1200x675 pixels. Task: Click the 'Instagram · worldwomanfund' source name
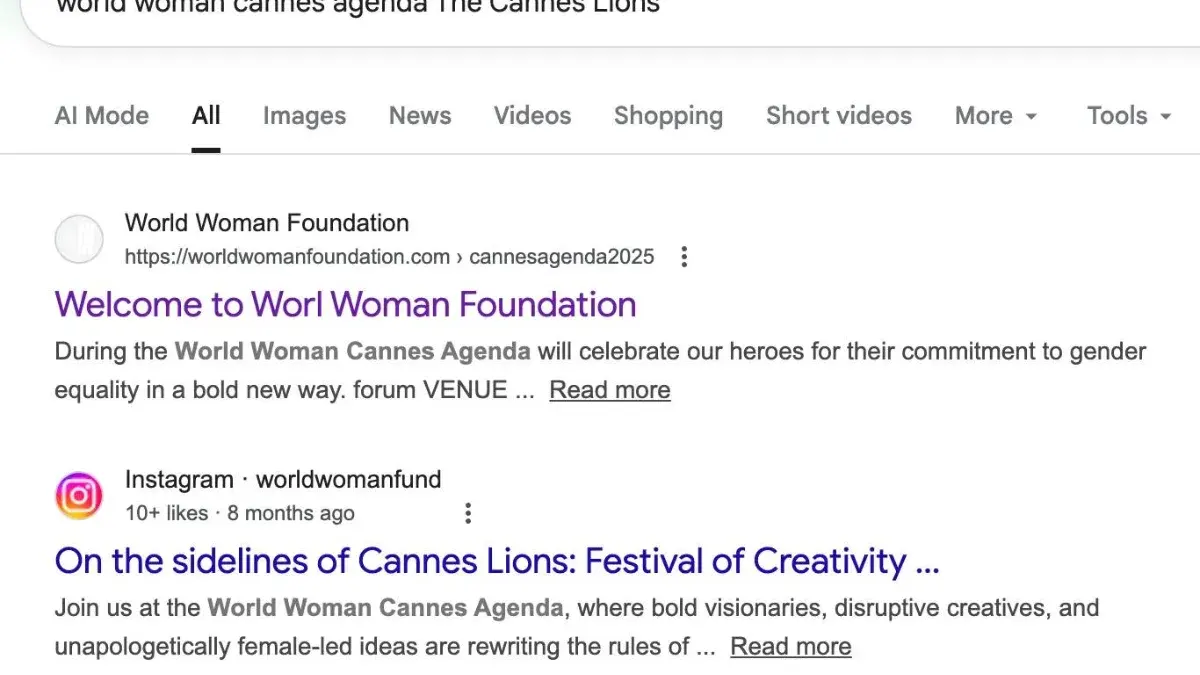(x=283, y=480)
